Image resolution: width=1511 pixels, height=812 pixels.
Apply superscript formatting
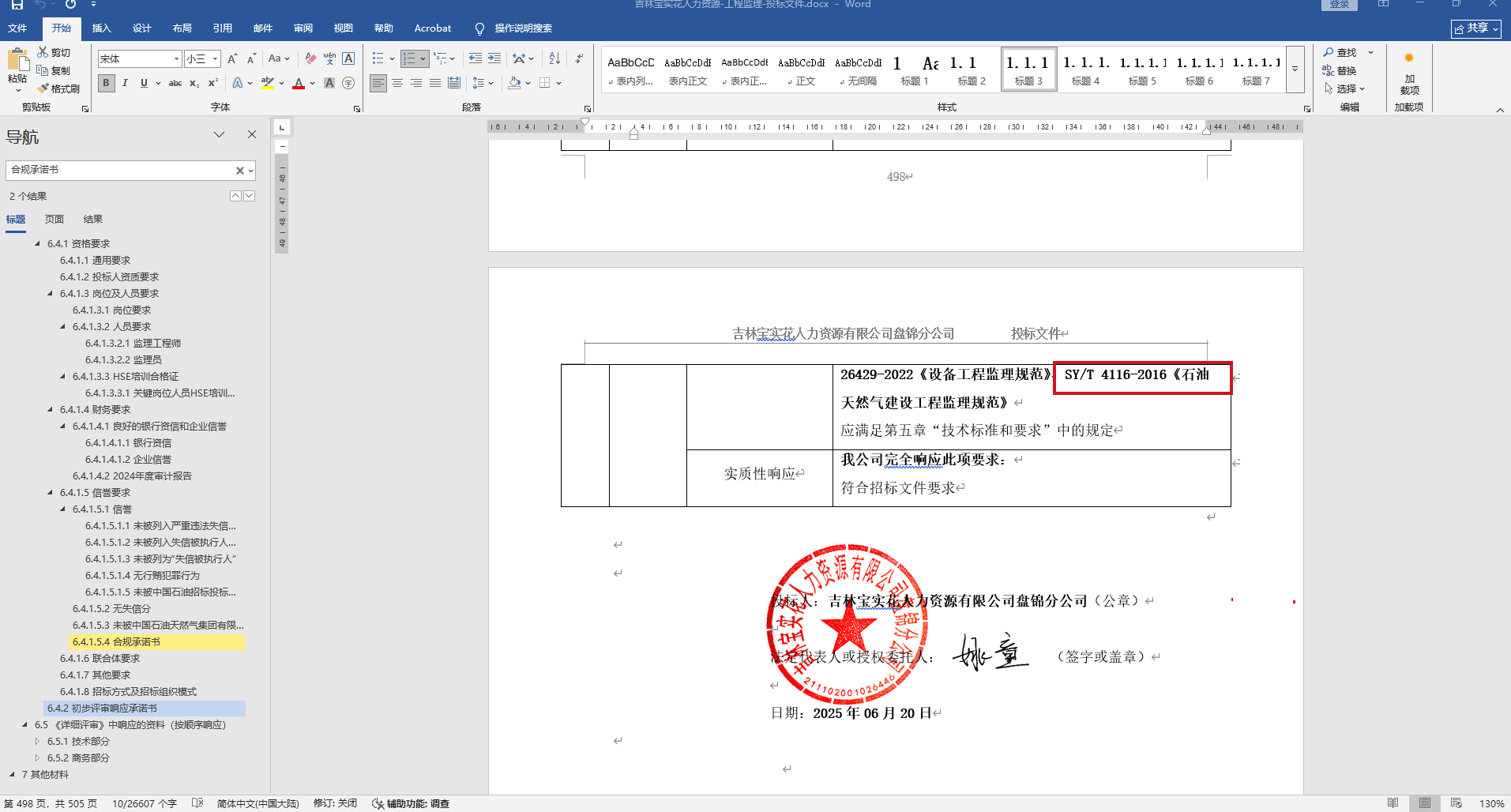[213, 83]
